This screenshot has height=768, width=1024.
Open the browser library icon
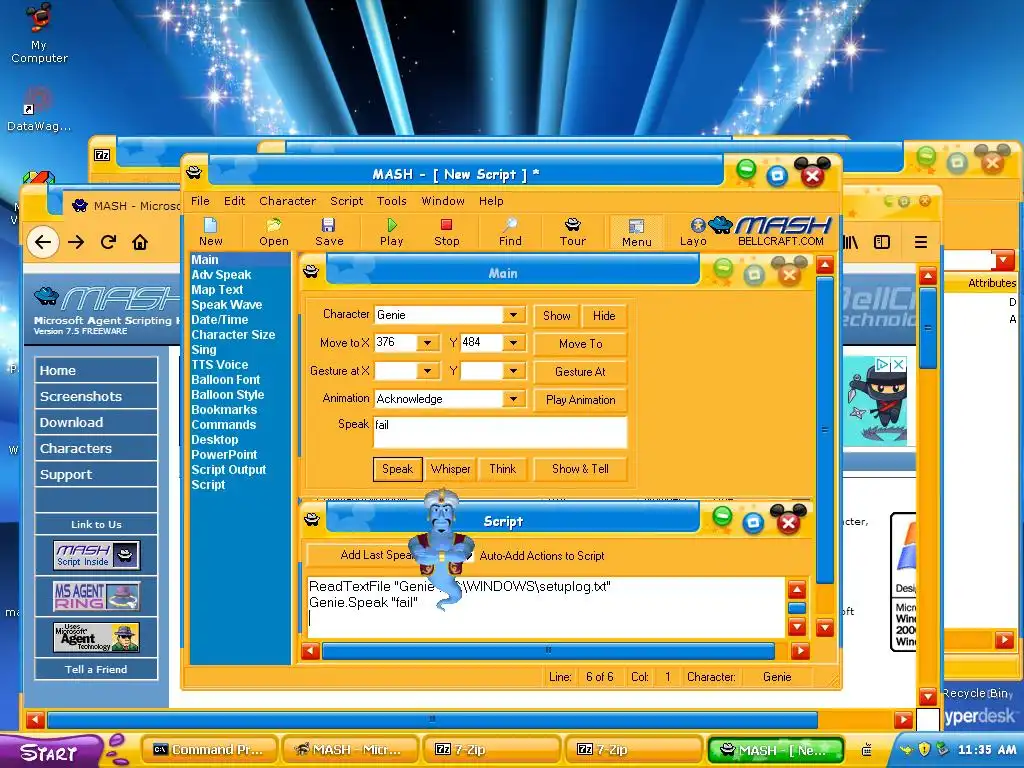pyautogui.click(x=850, y=242)
